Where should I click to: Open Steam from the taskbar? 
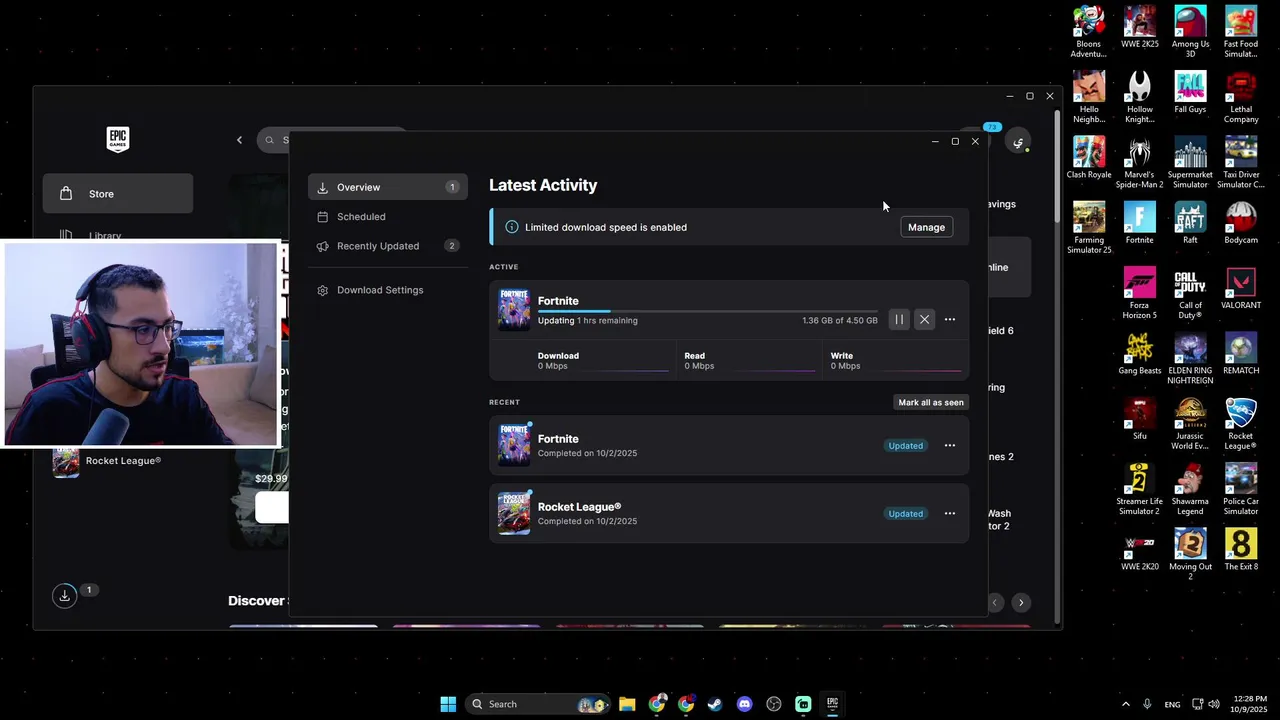pyautogui.click(x=715, y=704)
